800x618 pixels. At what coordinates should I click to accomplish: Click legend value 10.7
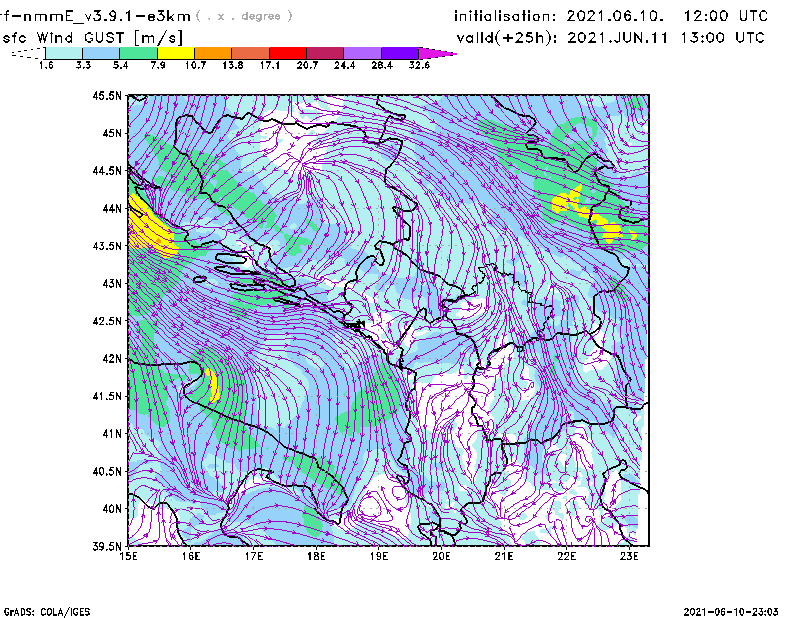pos(195,65)
